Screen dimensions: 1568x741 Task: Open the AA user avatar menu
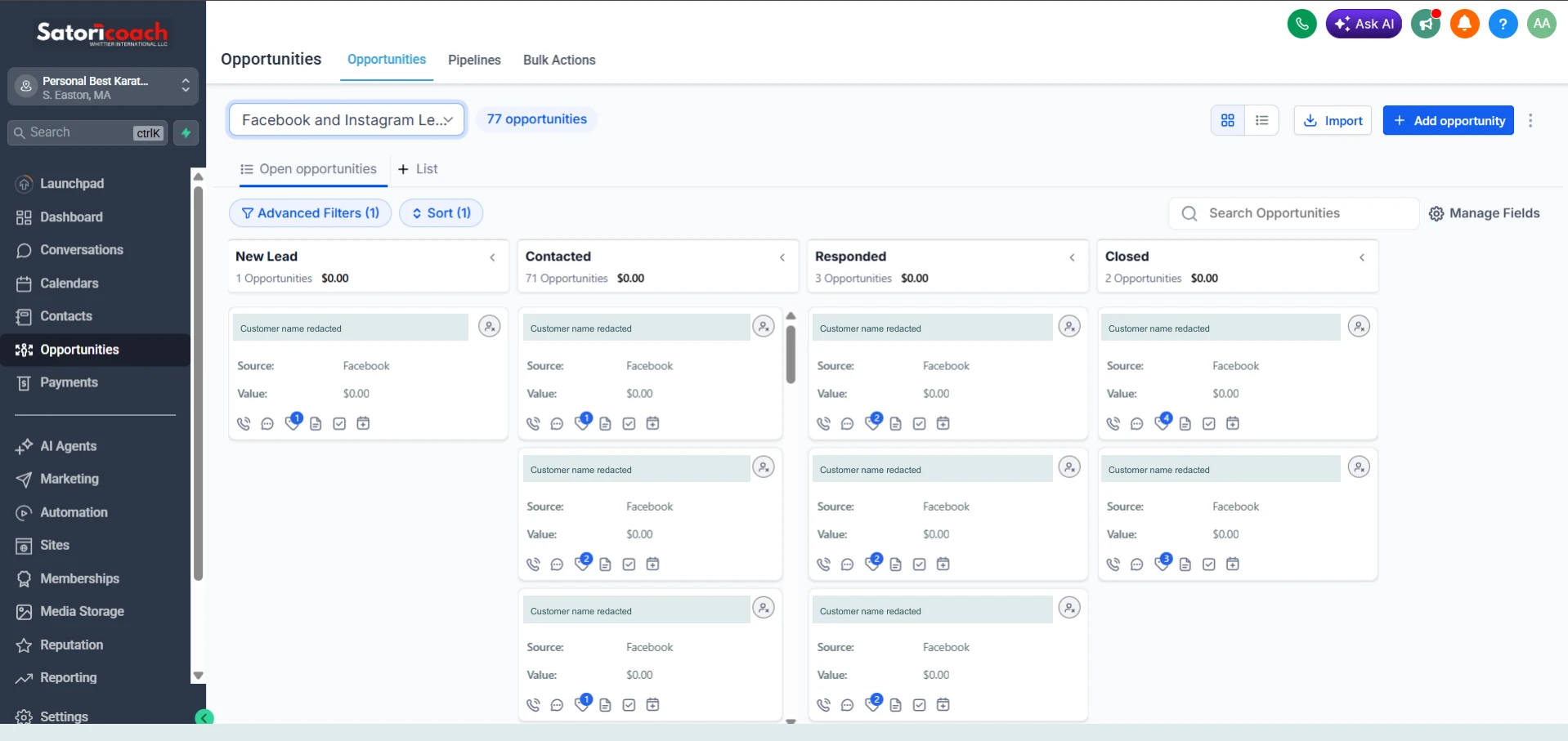(1542, 24)
